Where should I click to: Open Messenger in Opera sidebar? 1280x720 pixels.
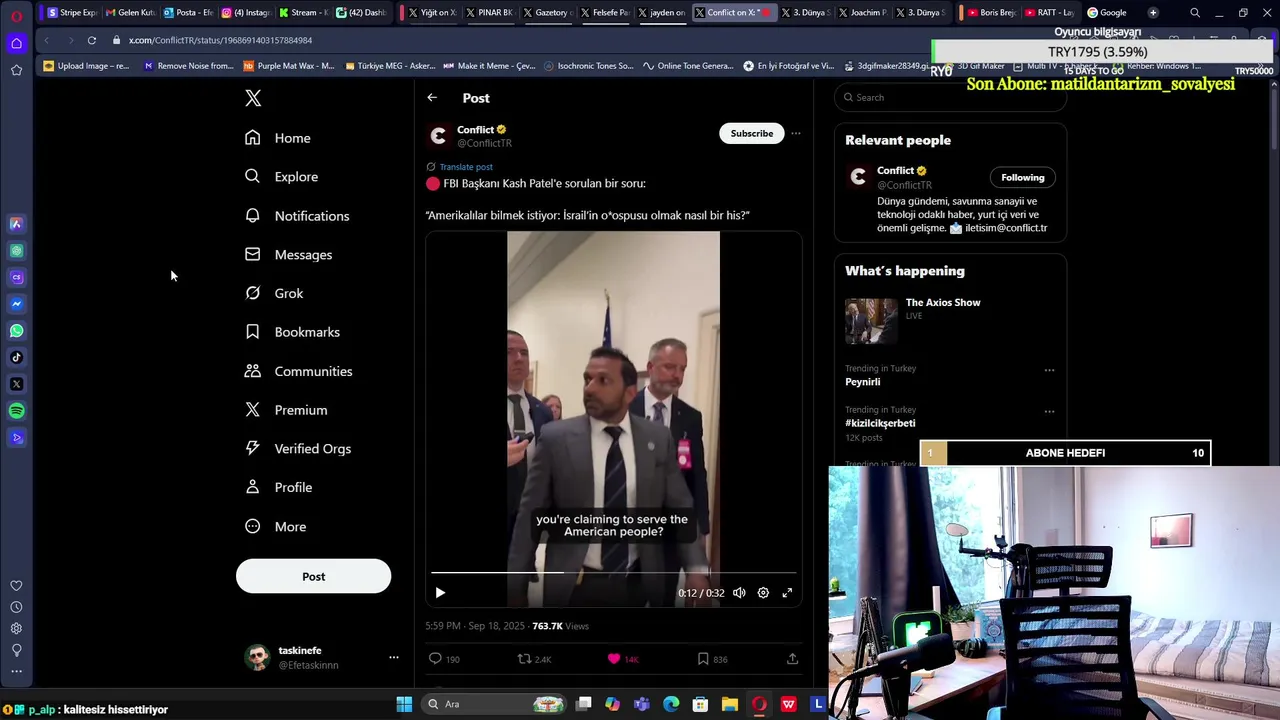pos(16,304)
